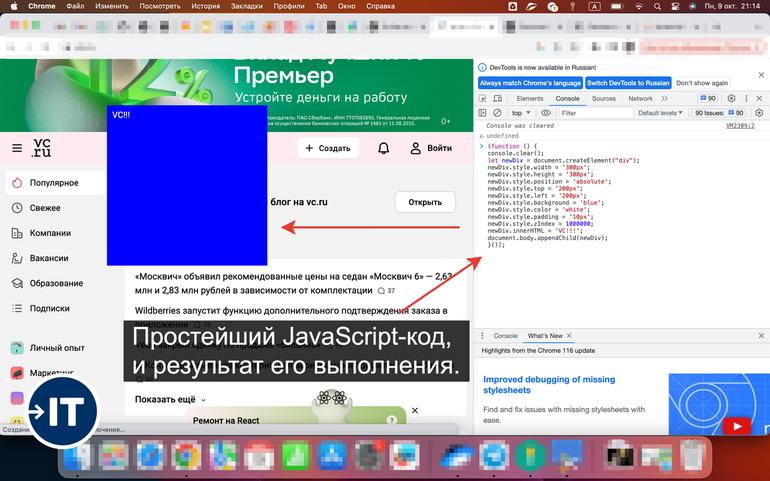770x481 pixels.
Task: Switch to the Elements tab
Action: (530, 99)
